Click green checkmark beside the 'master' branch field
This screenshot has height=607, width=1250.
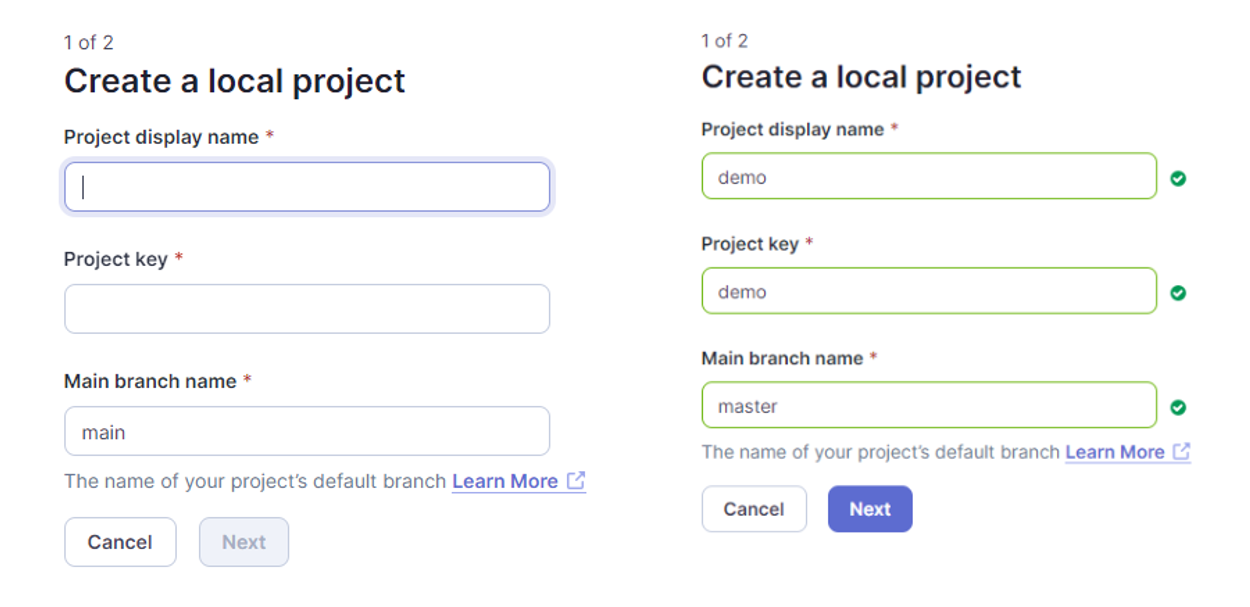click(x=1178, y=407)
